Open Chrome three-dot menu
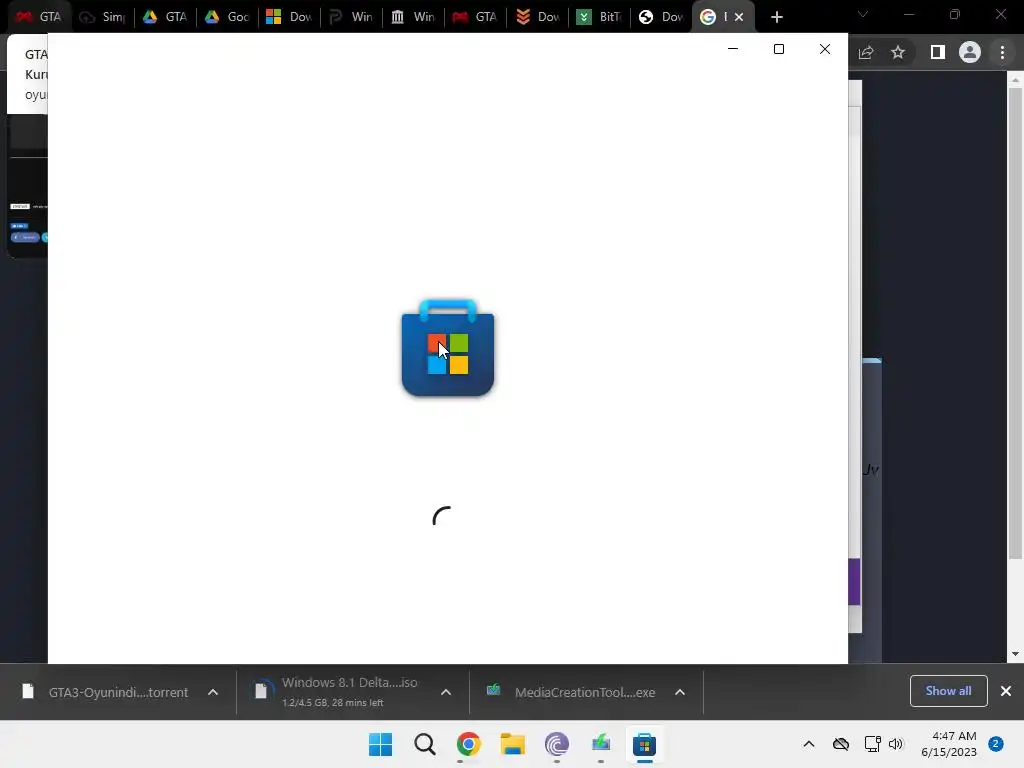Viewport: 1024px width, 768px height. (x=1002, y=52)
